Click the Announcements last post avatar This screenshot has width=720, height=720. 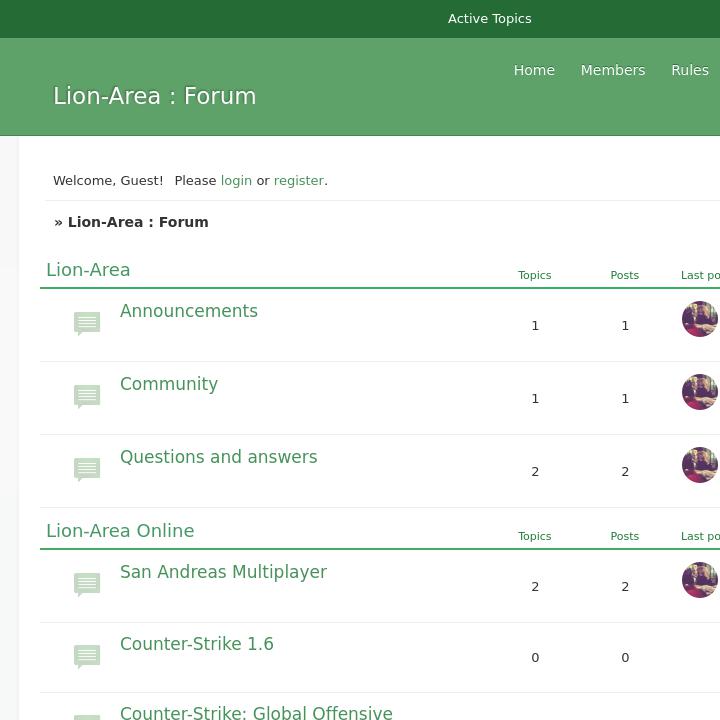[x=699, y=319]
